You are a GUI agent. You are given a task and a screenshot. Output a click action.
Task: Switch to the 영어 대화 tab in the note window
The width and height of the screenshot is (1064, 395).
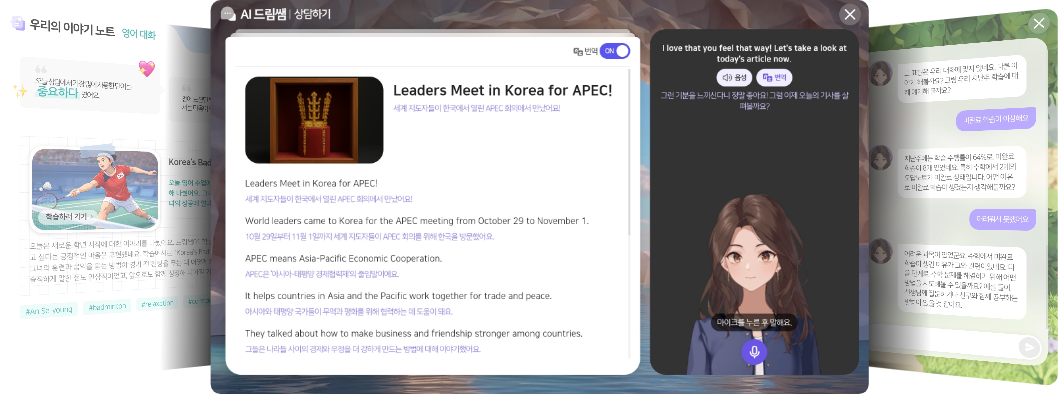tap(138, 33)
